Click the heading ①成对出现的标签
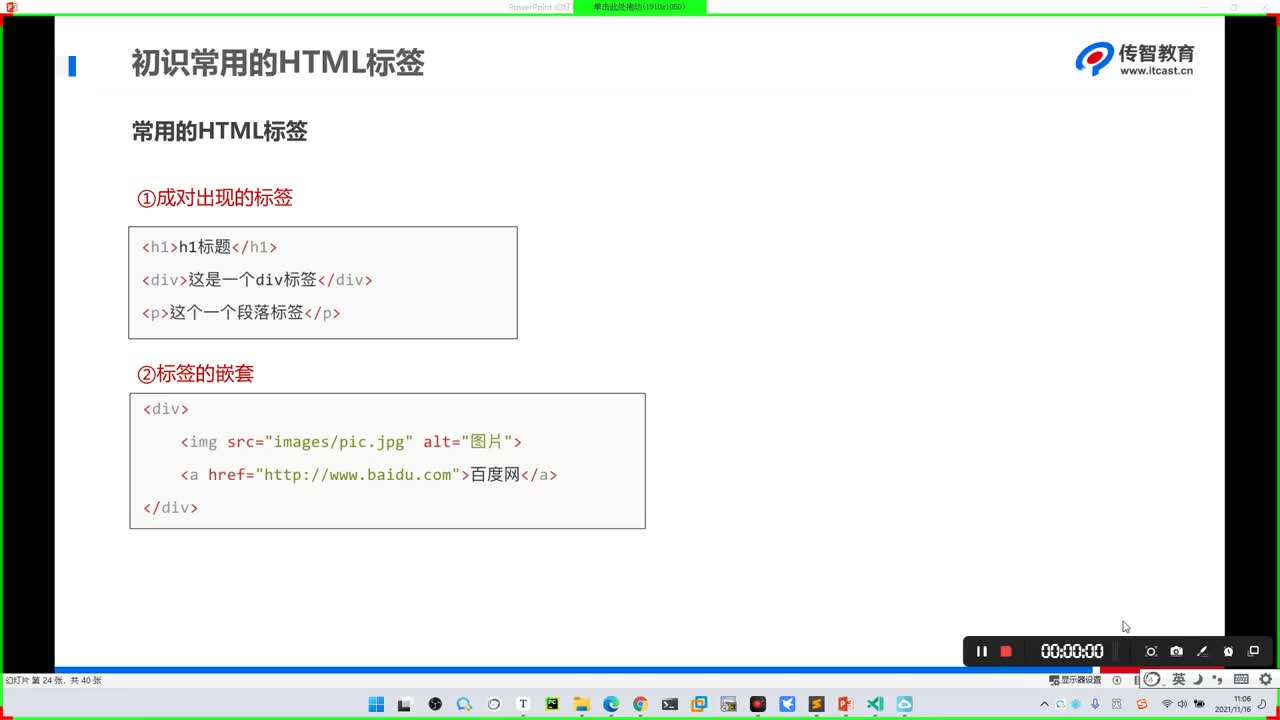 (x=215, y=198)
